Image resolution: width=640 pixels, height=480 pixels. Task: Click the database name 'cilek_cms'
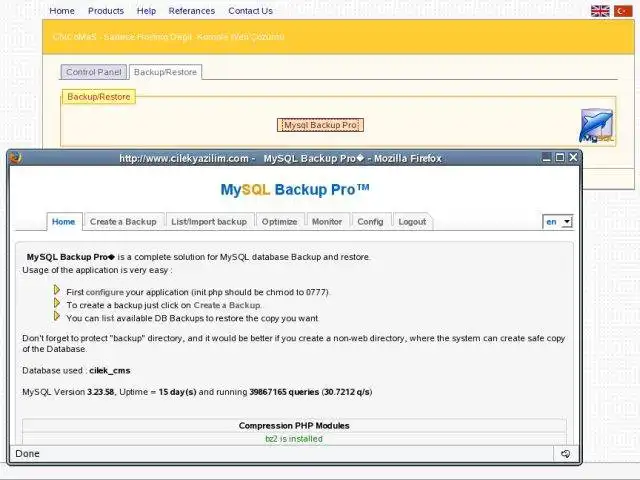(110, 371)
